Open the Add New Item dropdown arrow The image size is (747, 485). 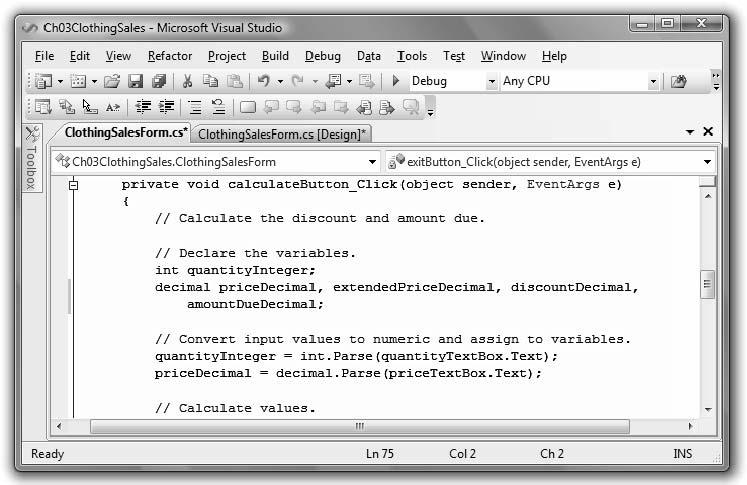(94, 82)
